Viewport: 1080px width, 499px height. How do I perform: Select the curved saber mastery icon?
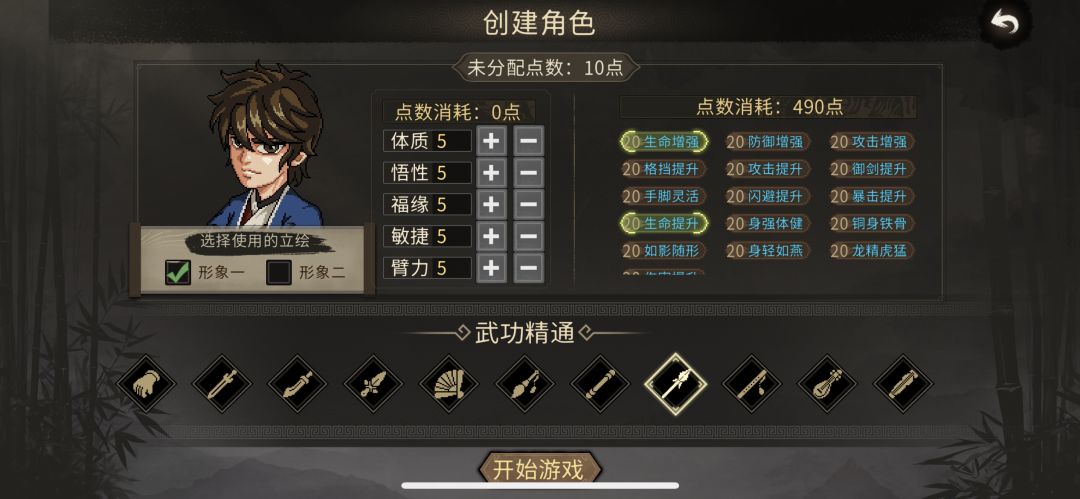(298, 385)
